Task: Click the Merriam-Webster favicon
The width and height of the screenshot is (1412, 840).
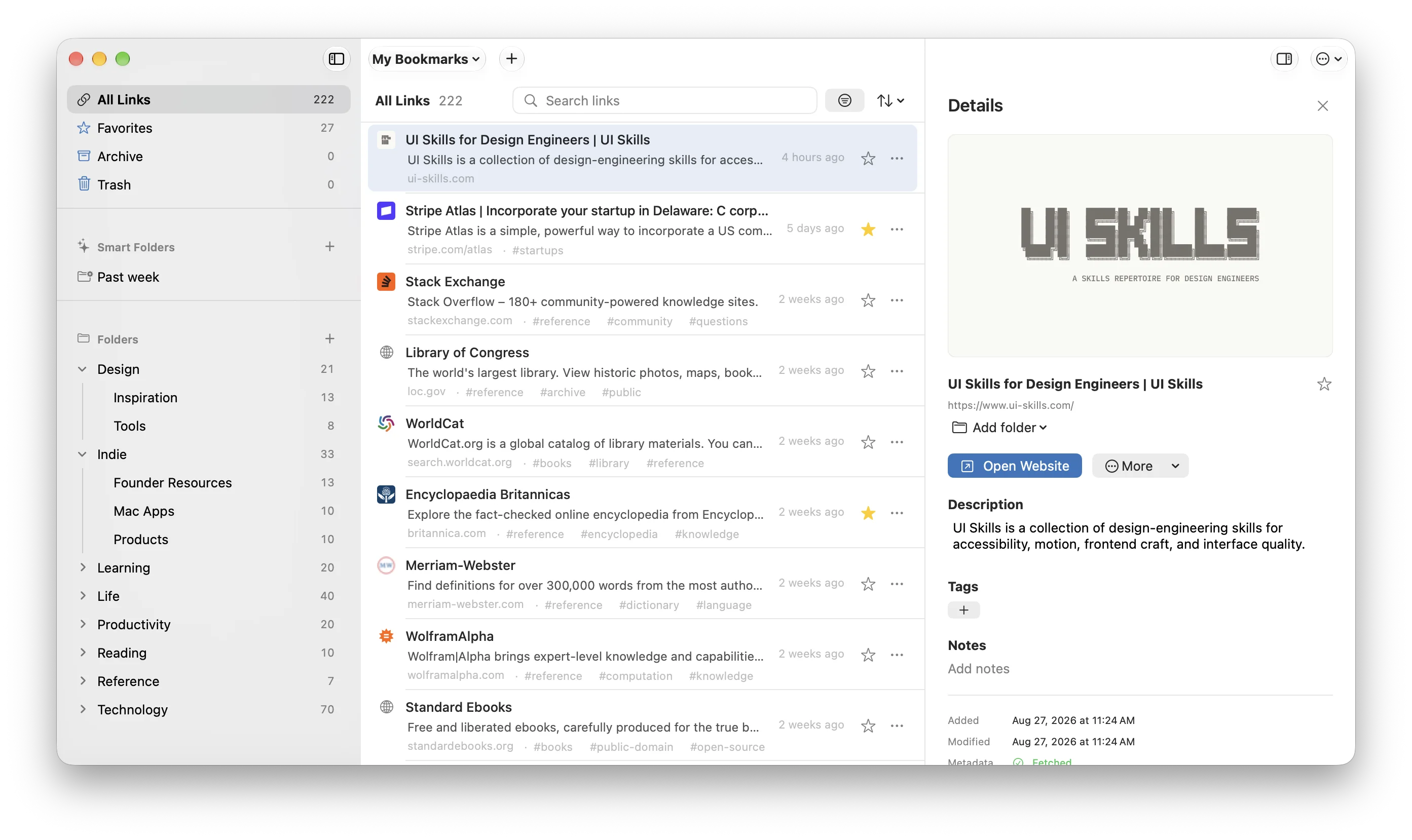Action: point(386,565)
